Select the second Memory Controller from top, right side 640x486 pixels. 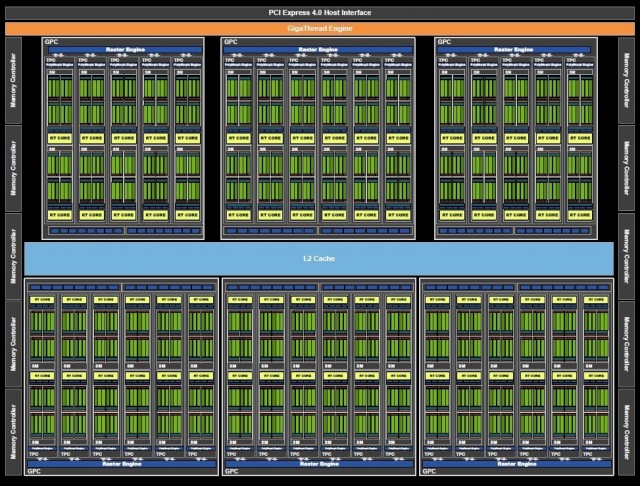(627, 168)
